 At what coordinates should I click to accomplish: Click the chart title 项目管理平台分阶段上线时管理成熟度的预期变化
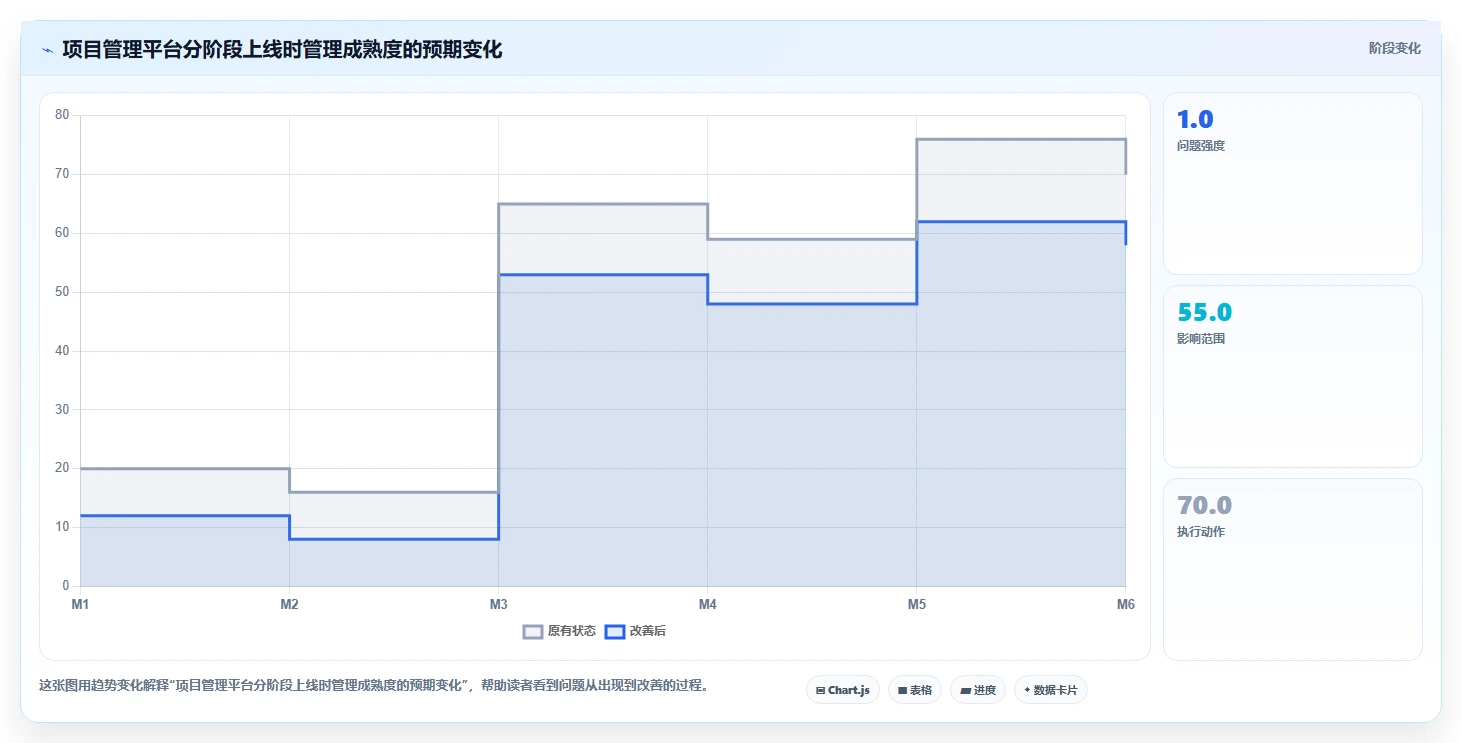(282, 49)
